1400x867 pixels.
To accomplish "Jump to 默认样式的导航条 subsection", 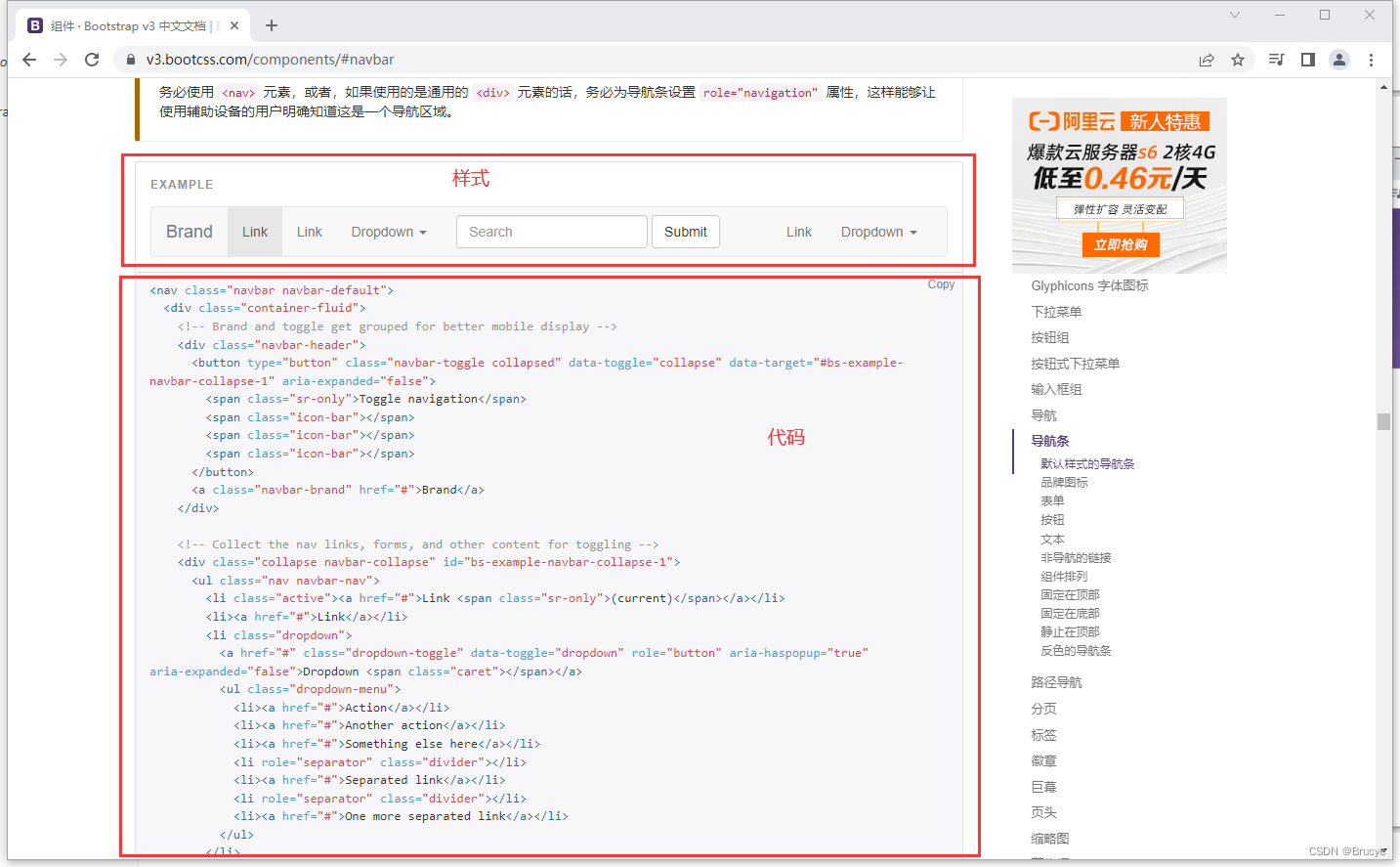I will (x=1087, y=464).
